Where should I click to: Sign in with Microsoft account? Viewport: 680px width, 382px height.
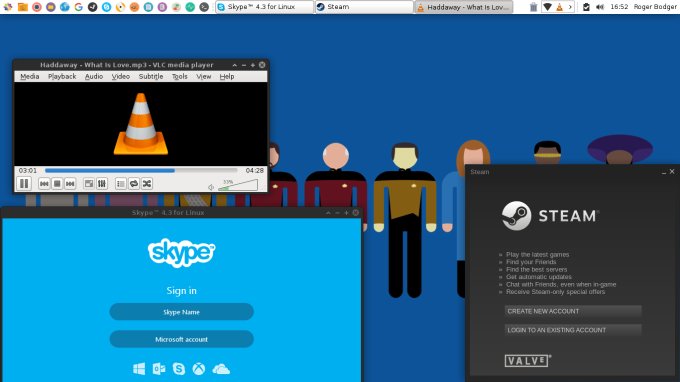[181, 339]
